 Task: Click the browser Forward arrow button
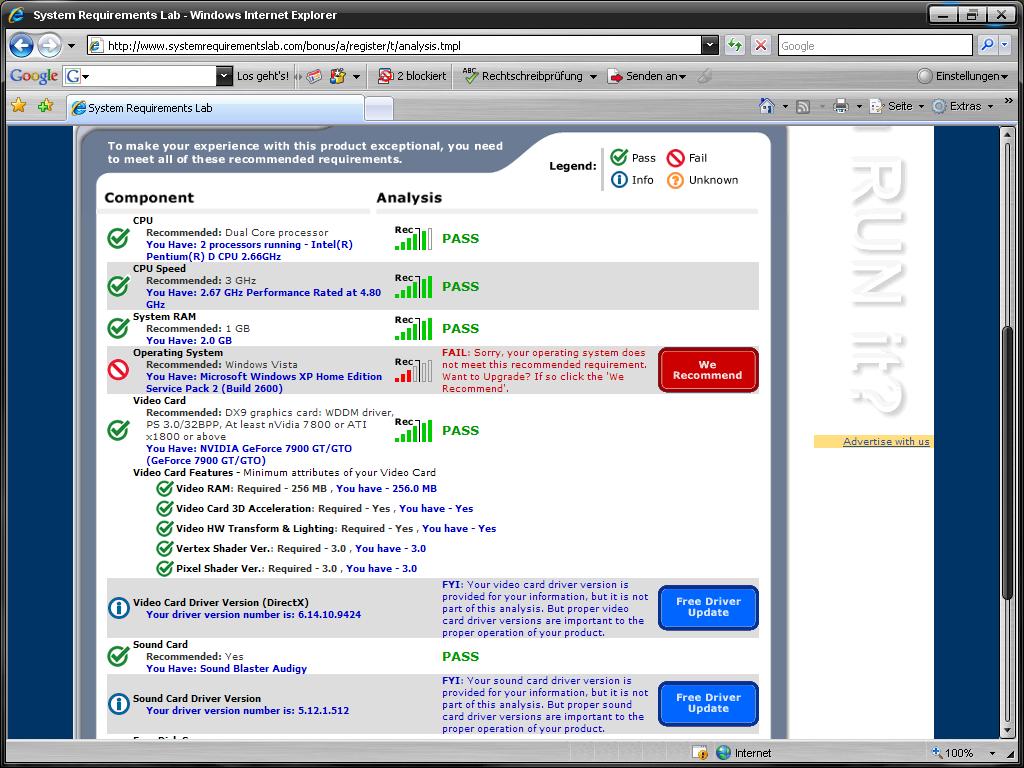tap(48, 45)
